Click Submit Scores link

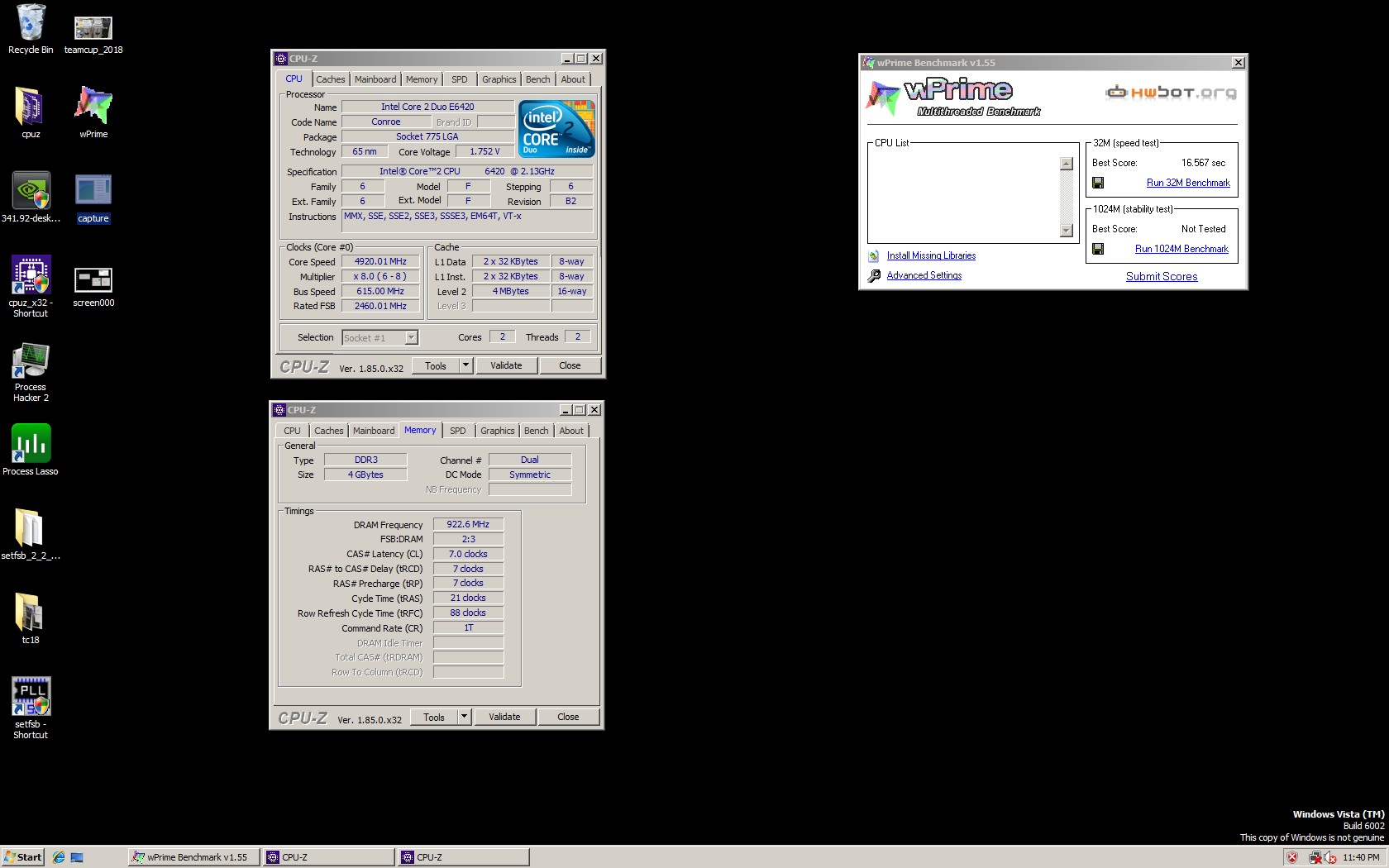[x=1162, y=277]
